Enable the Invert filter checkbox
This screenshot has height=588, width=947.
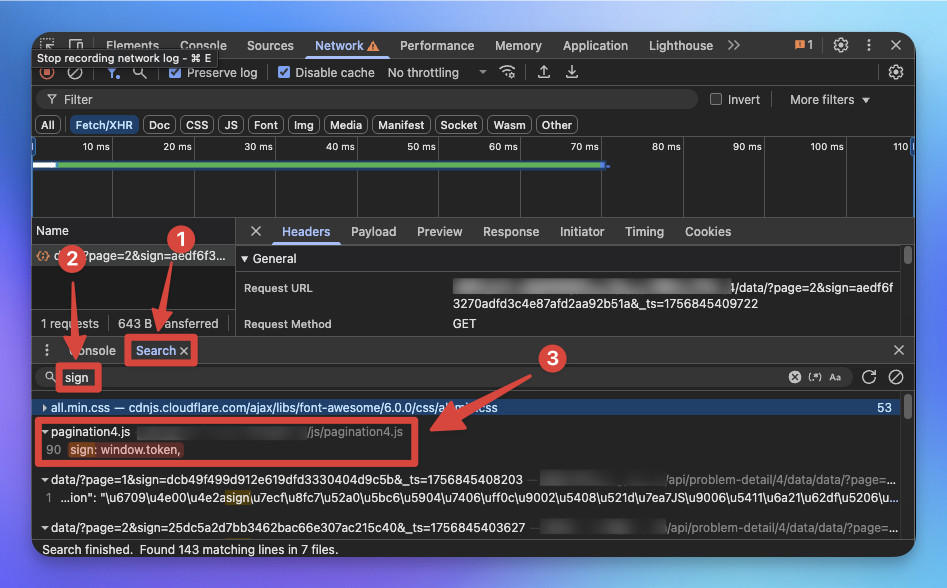click(716, 99)
